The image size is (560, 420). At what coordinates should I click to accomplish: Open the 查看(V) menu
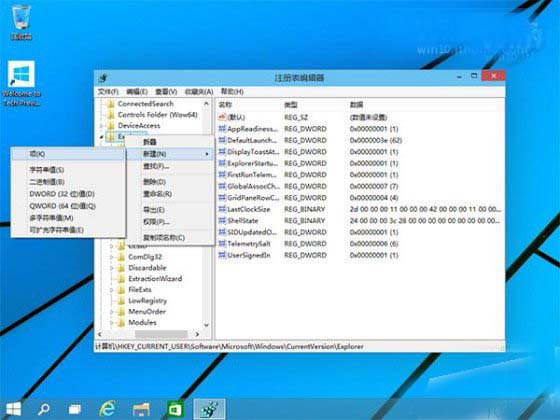point(166,92)
